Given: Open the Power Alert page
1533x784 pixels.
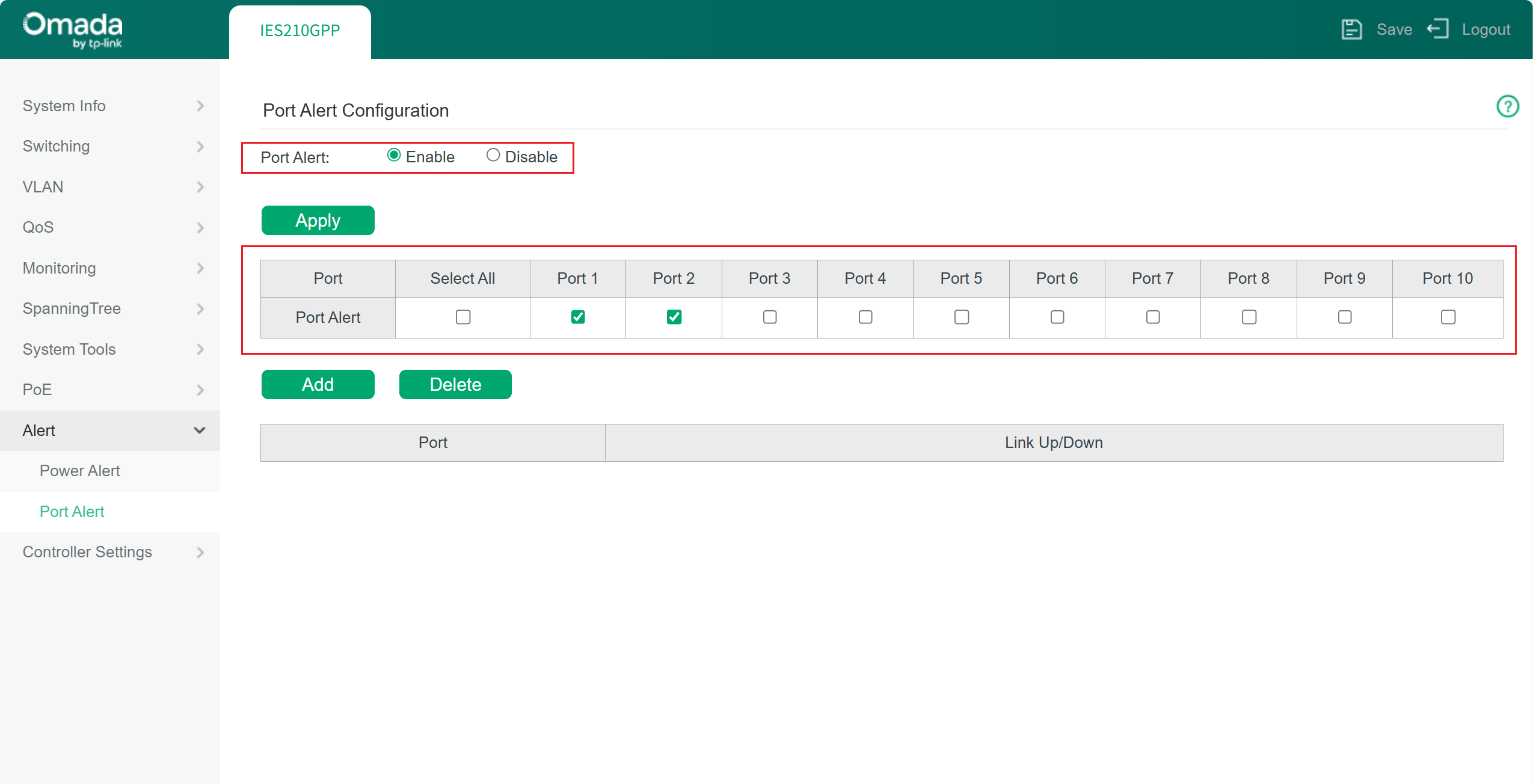Looking at the screenshot, I should (79, 471).
